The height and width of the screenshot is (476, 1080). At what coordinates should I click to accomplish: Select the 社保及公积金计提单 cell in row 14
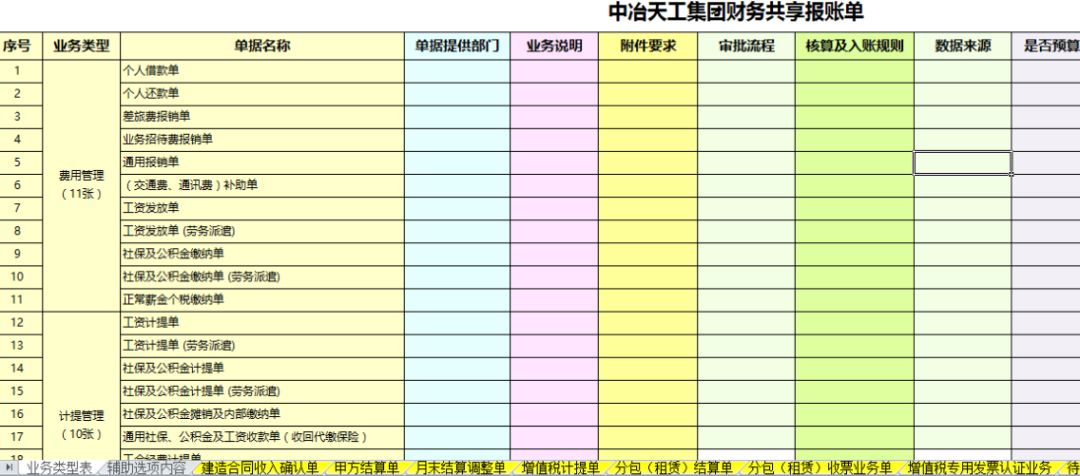click(x=262, y=369)
